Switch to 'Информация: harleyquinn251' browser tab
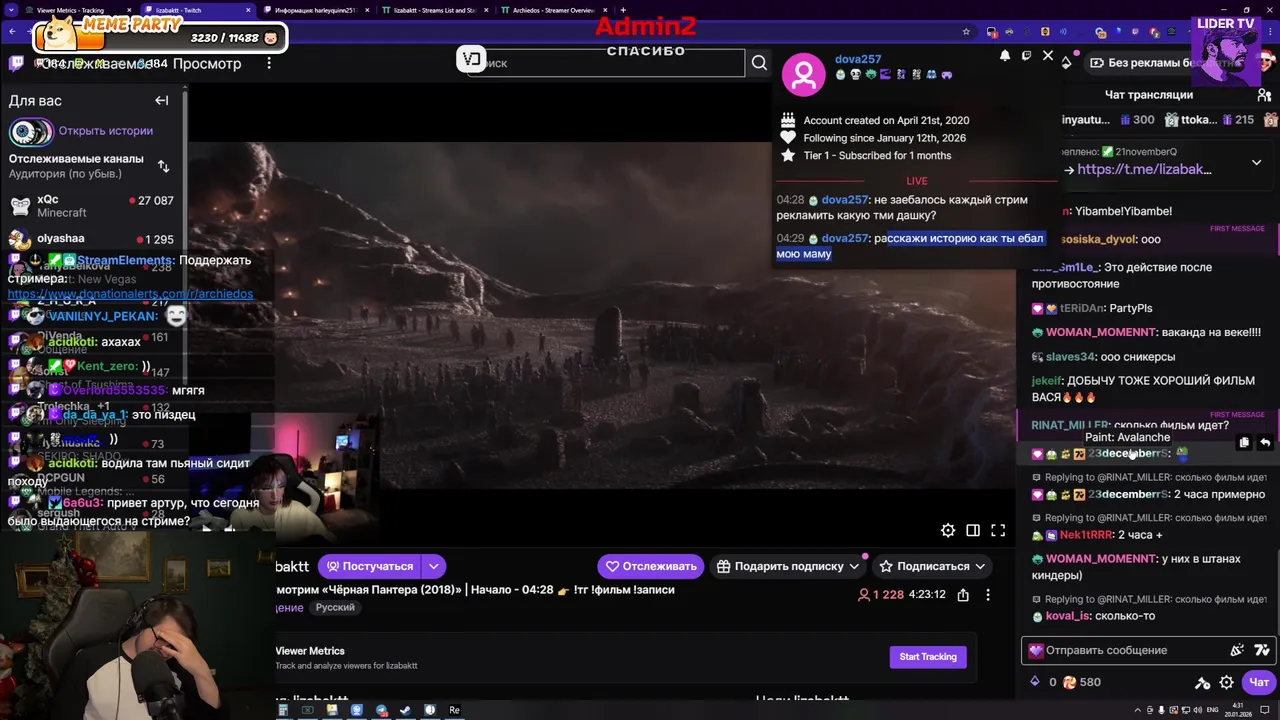 (315, 10)
